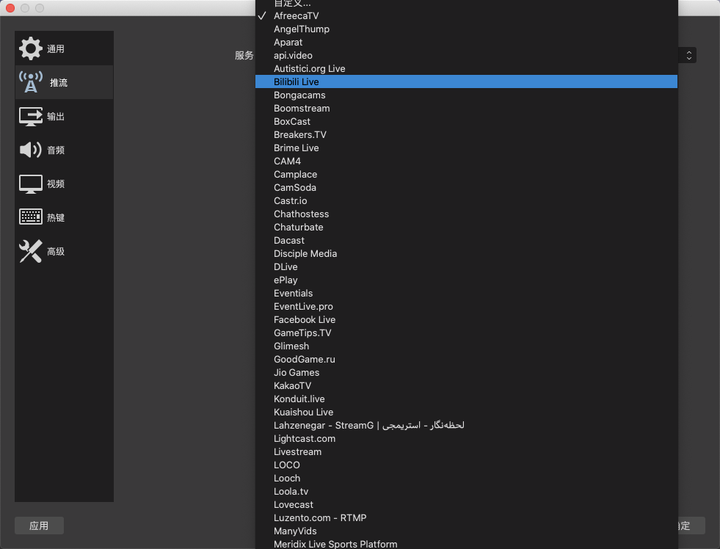Select Eventials service
720x549 pixels.
pyautogui.click(x=466, y=293)
